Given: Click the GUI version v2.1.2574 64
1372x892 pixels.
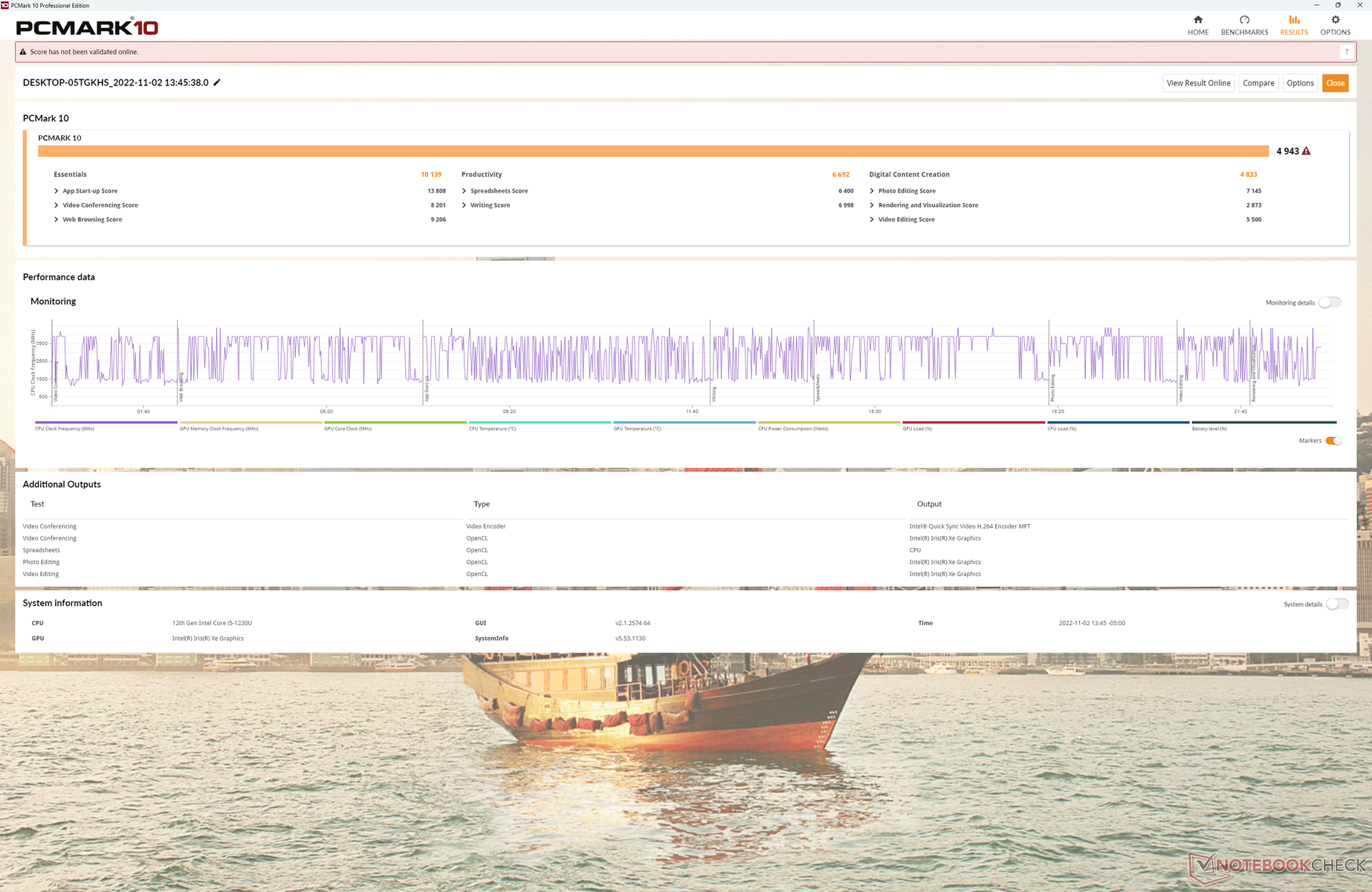Looking at the screenshot, I should coord(632,623).
